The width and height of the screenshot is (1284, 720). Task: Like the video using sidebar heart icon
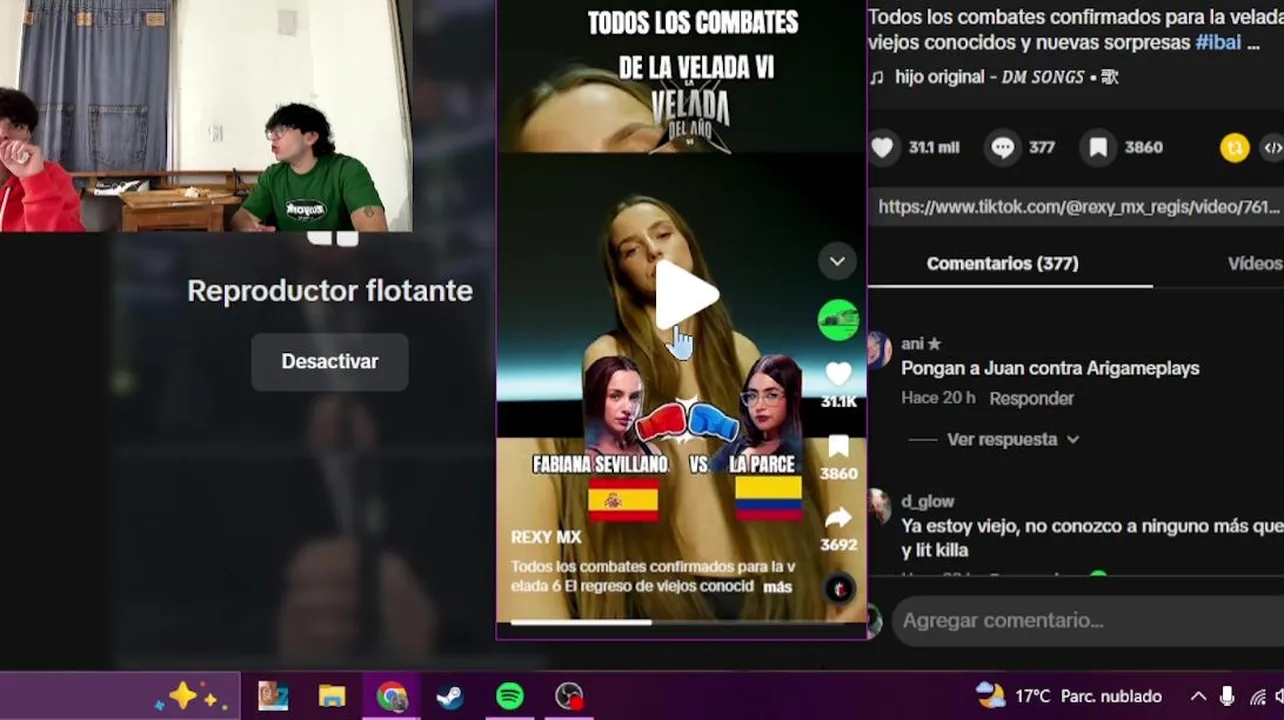click(x=838, y=374)
